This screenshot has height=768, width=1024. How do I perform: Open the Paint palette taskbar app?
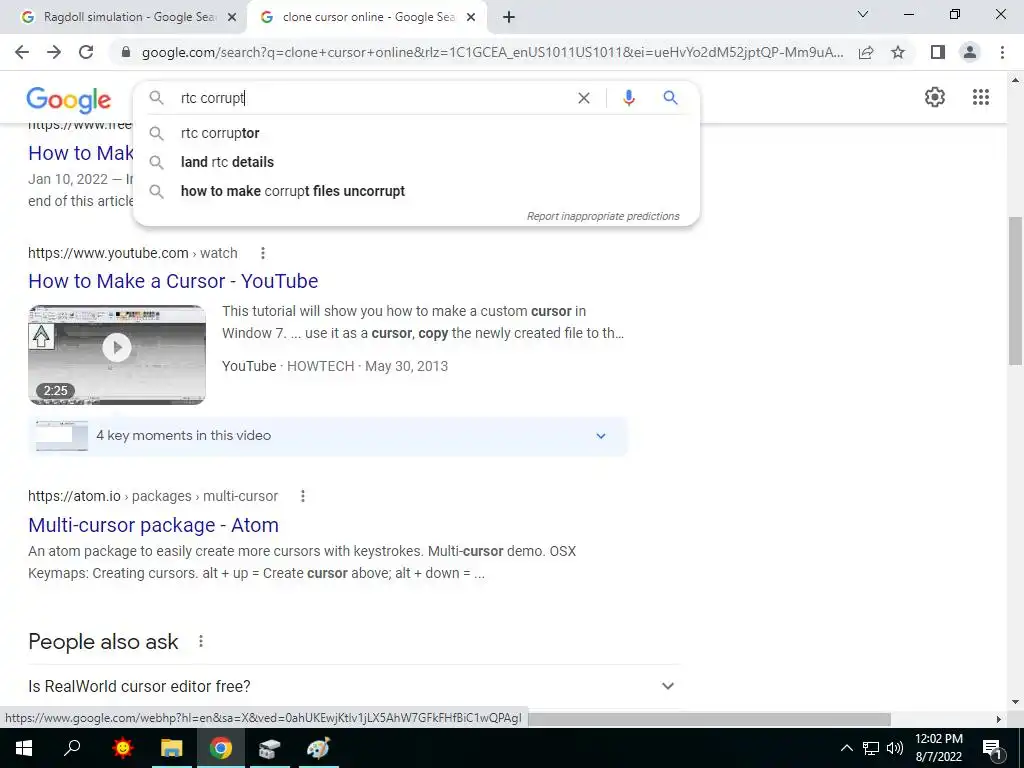point(319,748)
